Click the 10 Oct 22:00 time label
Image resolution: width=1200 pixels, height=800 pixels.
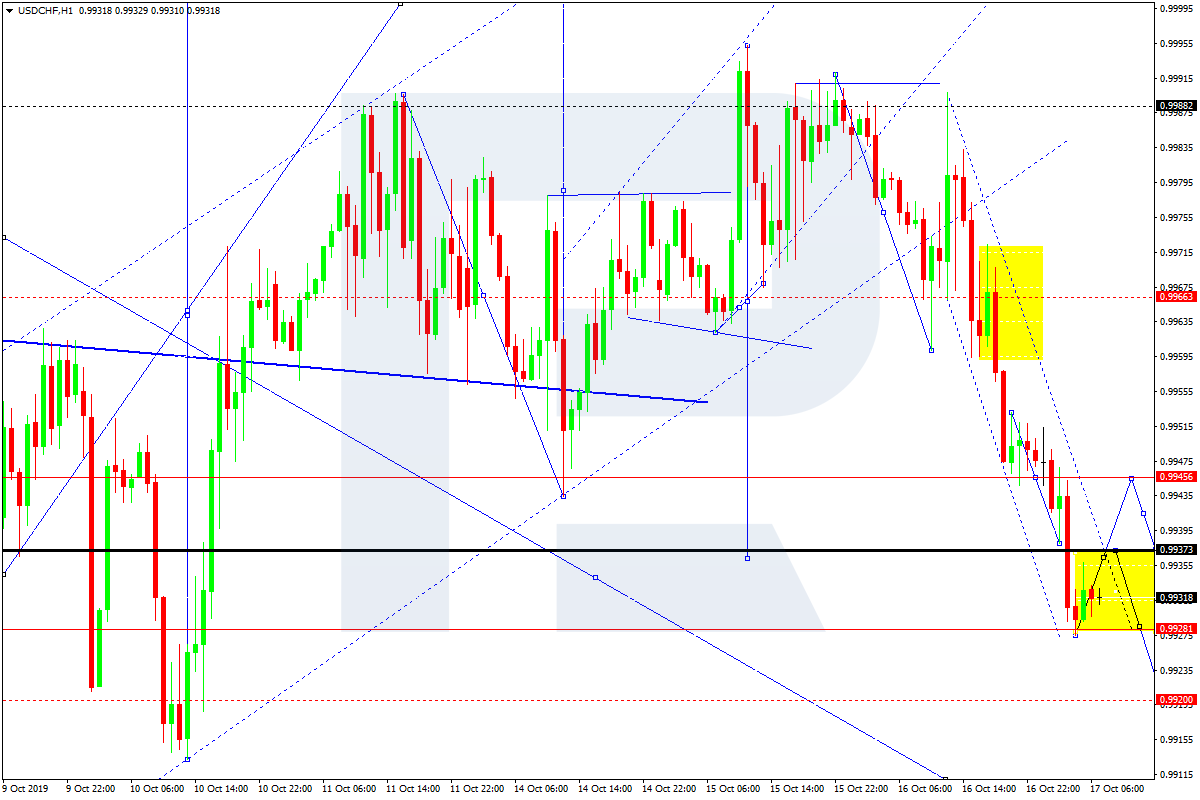(283, 789)
